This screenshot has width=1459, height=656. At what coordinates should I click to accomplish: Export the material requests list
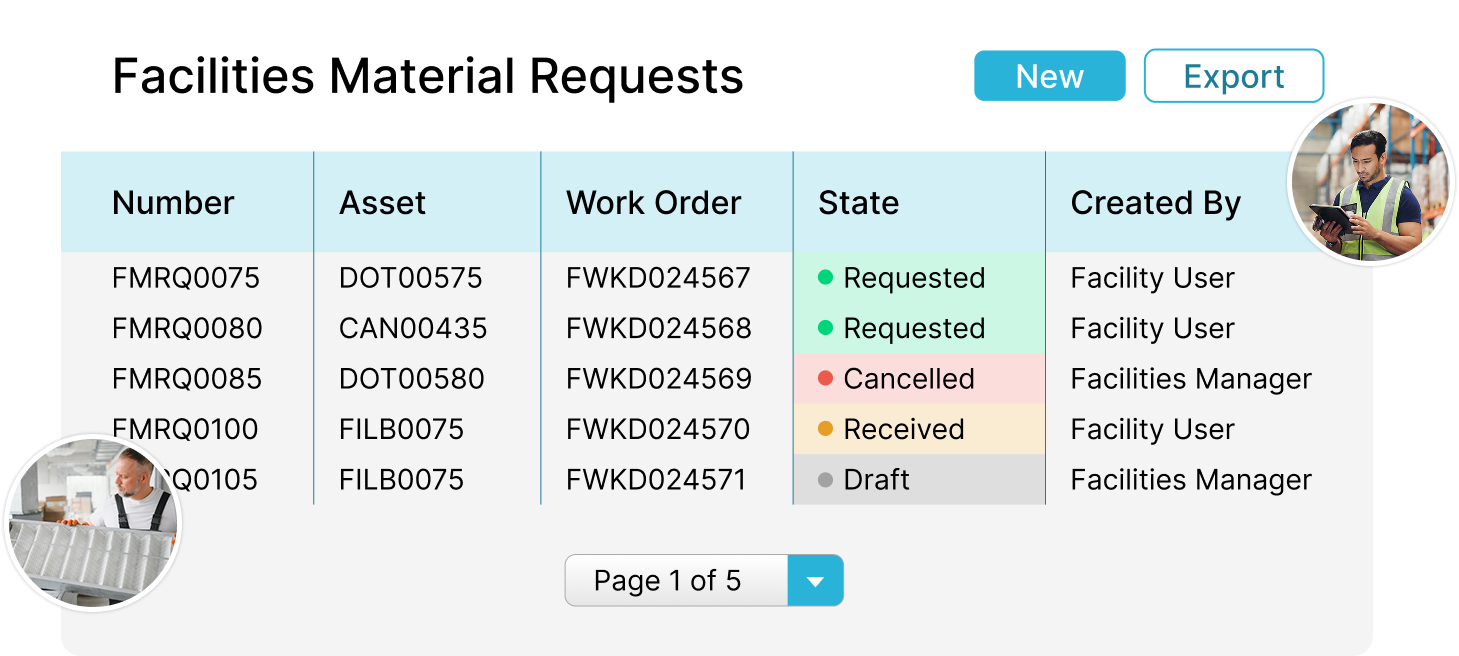[1234, 76]
